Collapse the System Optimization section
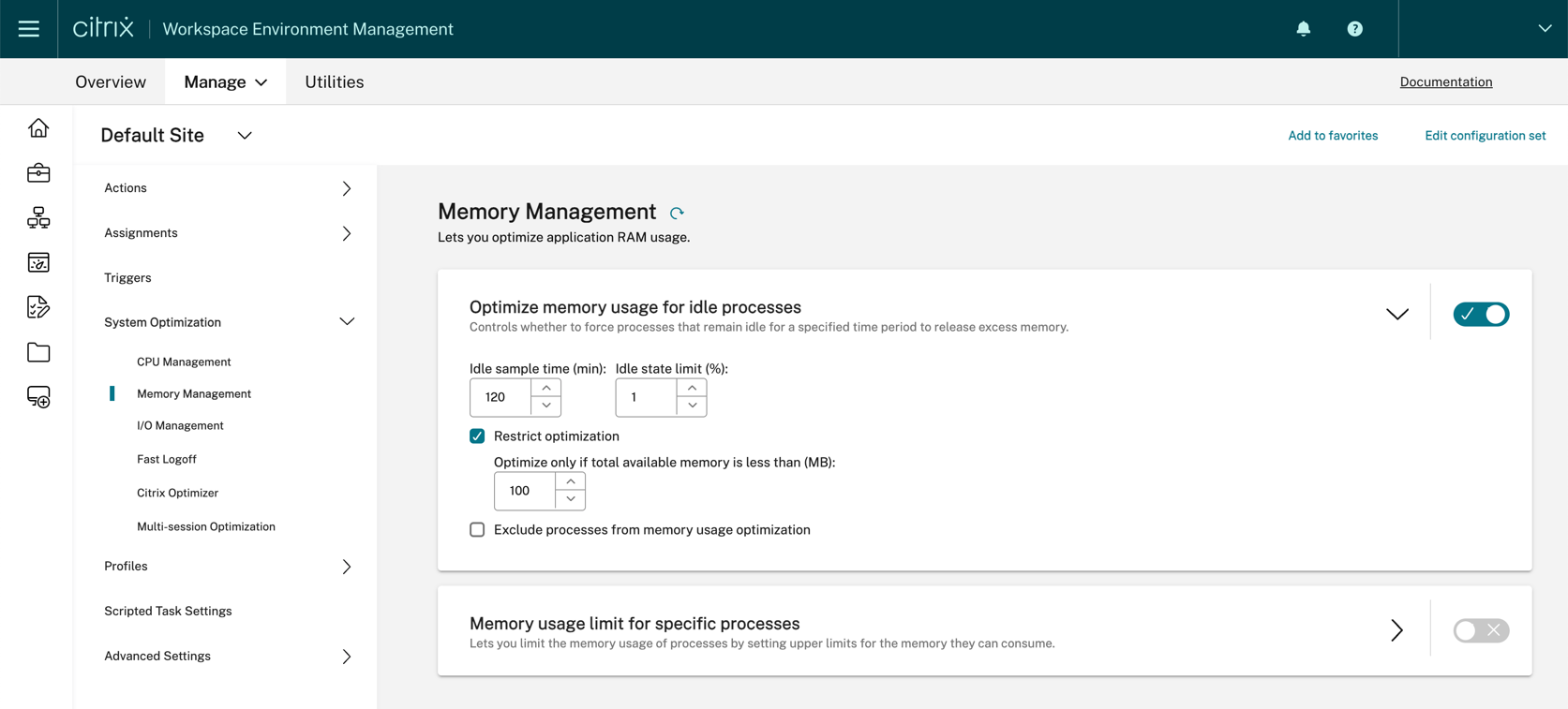Image resolution: width=1568 pixels, height=709 pixels. pyautogui.click(x=347, y=322)
